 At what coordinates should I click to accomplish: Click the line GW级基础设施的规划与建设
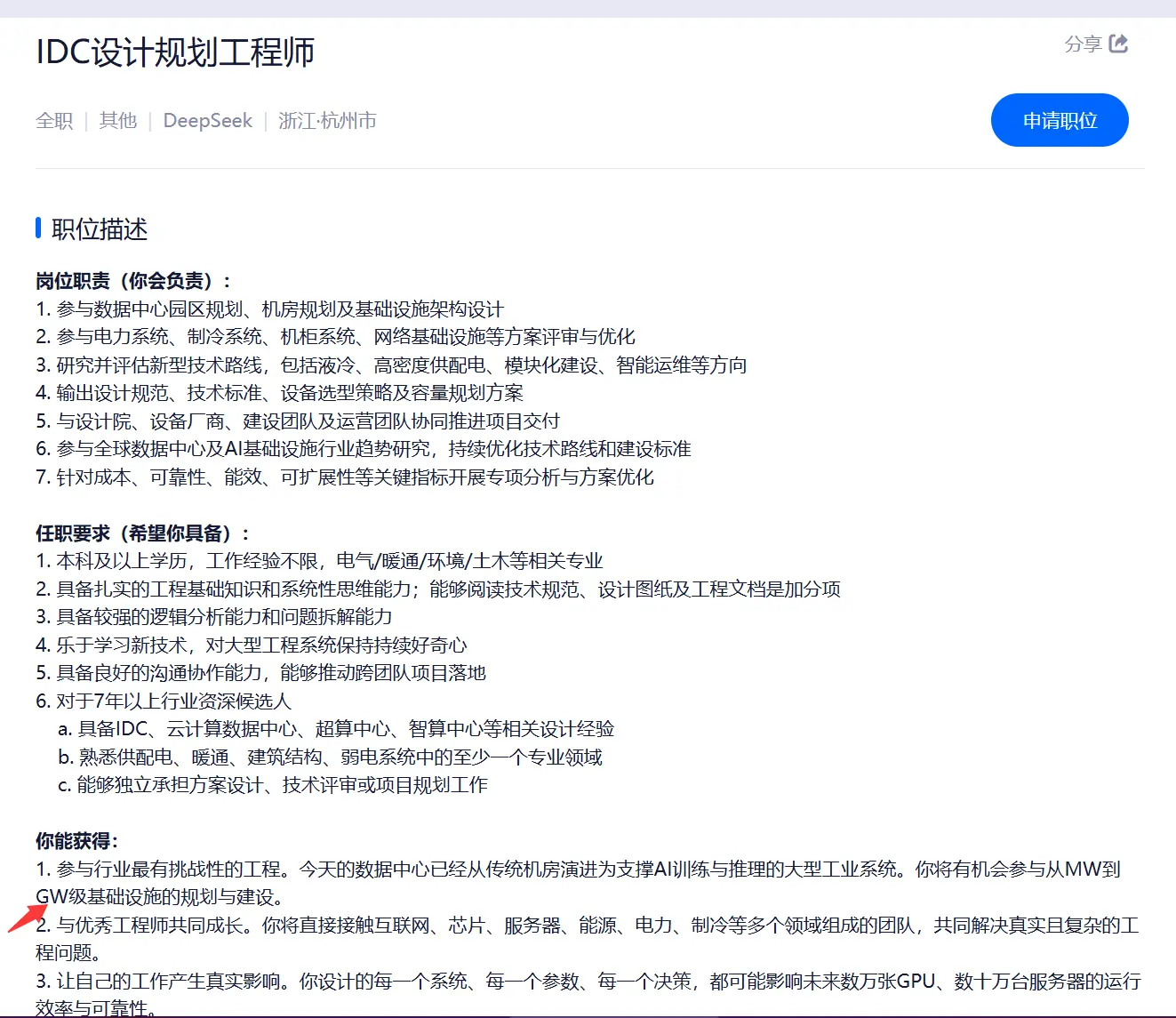[160, 897]
